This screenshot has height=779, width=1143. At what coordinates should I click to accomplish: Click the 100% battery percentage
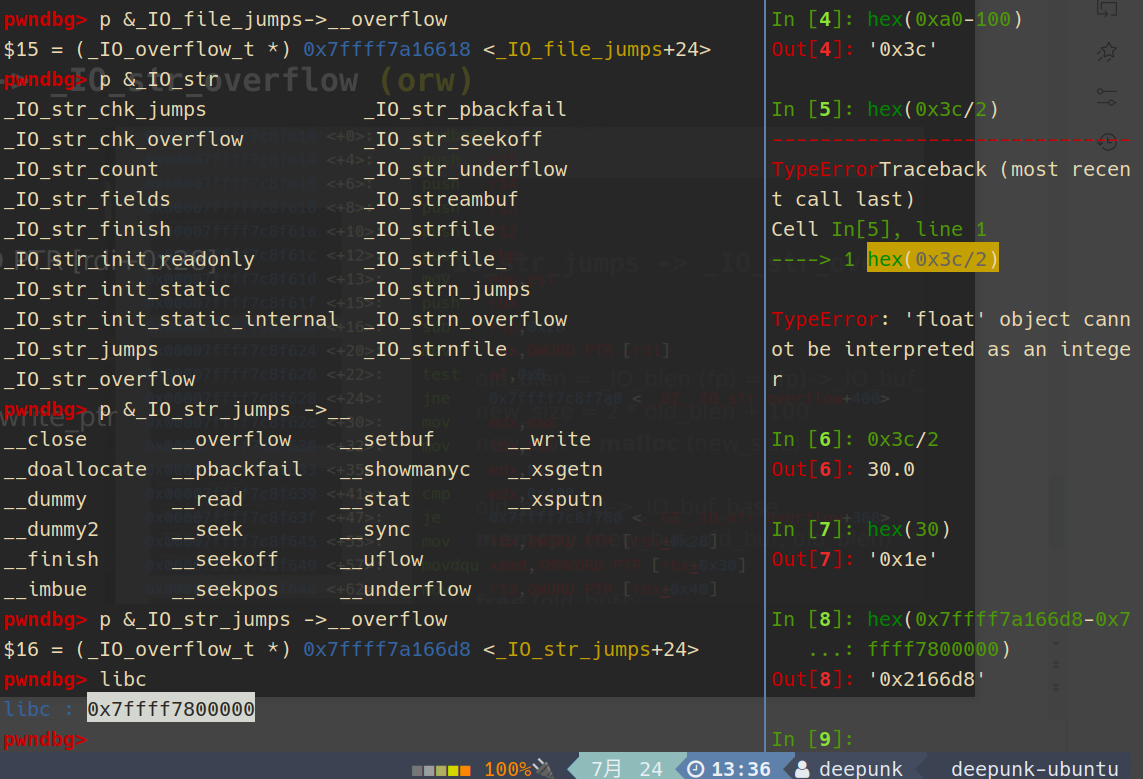[x=507, y=769]
